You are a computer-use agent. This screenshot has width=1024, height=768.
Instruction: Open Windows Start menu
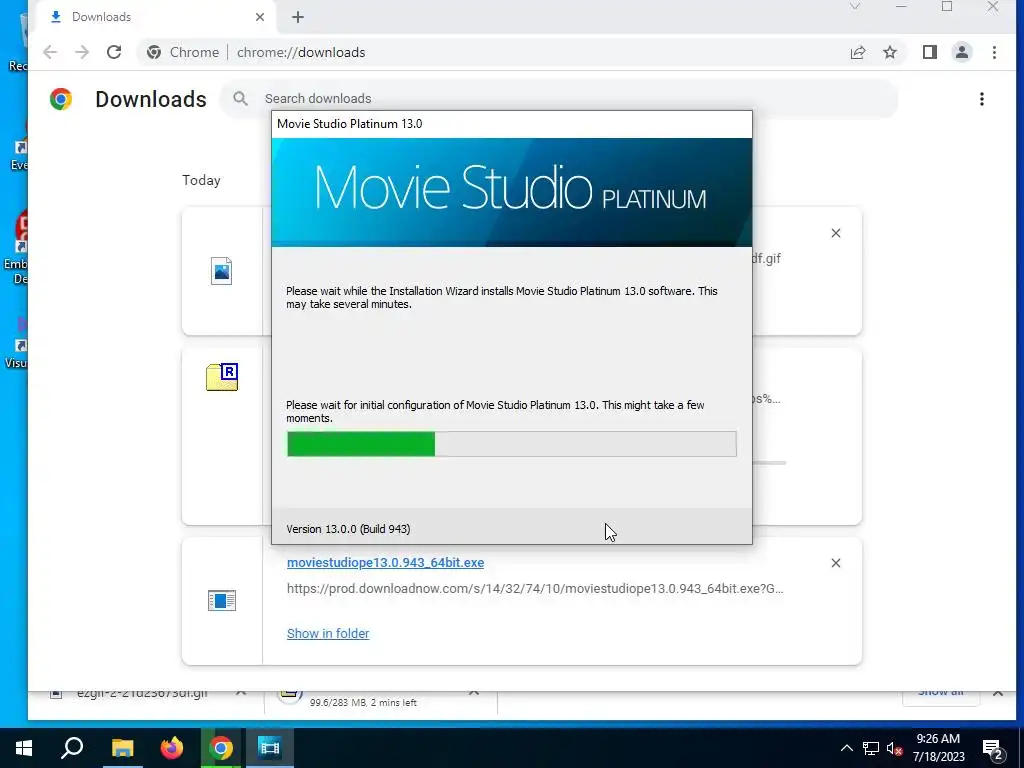(24, 748)
